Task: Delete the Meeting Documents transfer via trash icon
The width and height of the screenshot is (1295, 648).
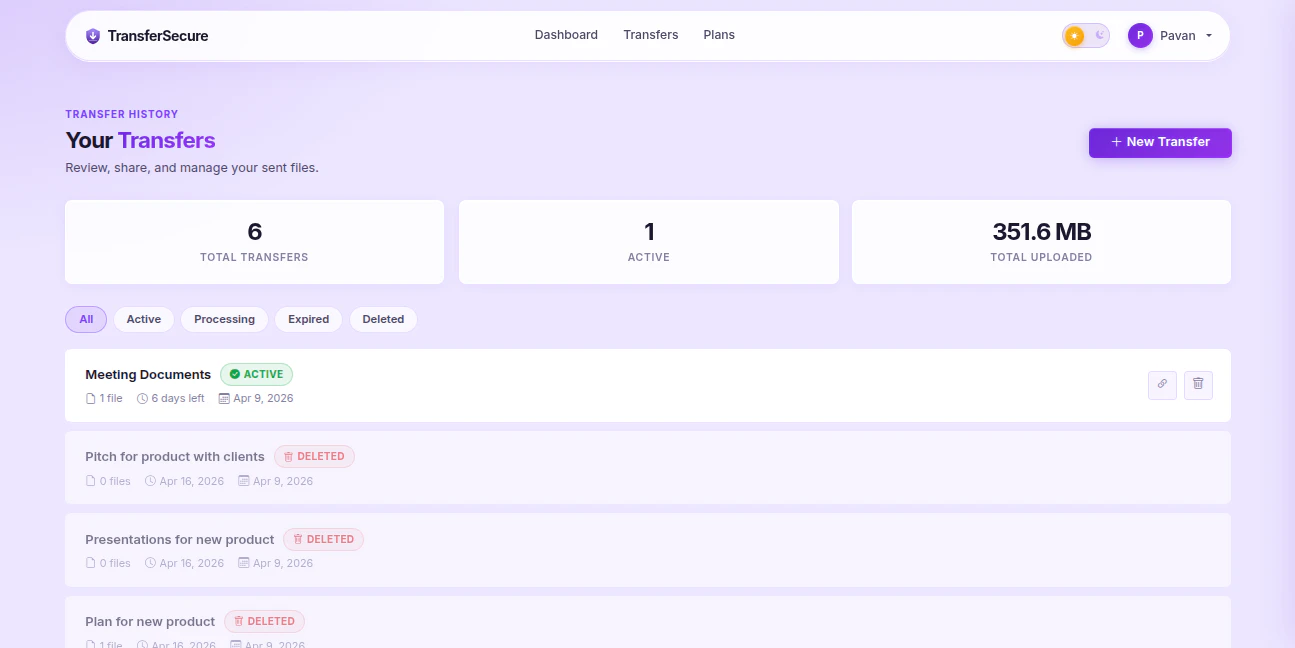Action: tap(1198, 385)
